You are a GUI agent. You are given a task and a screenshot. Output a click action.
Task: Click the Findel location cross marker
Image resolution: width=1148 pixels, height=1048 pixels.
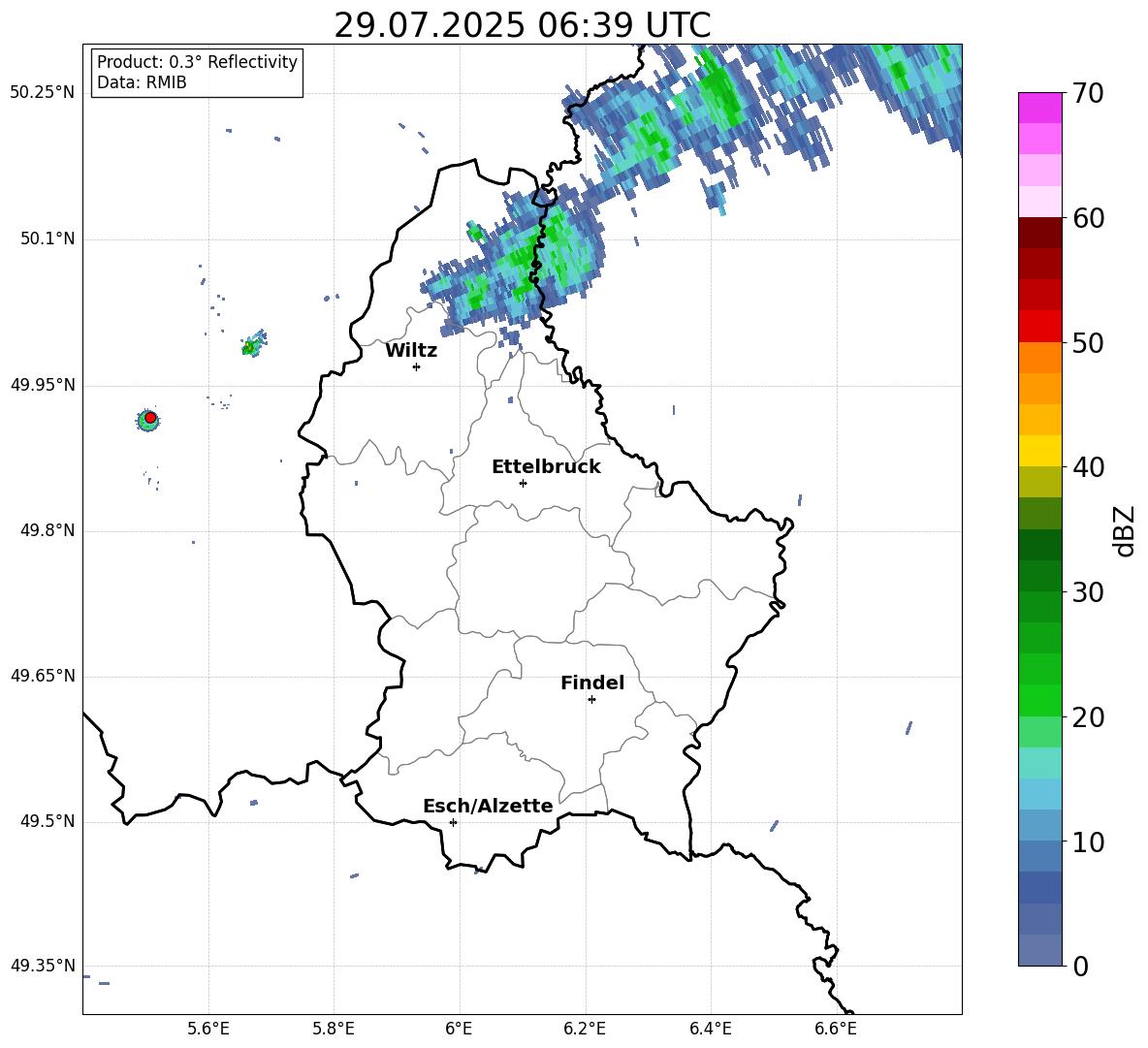click(591, 700)
